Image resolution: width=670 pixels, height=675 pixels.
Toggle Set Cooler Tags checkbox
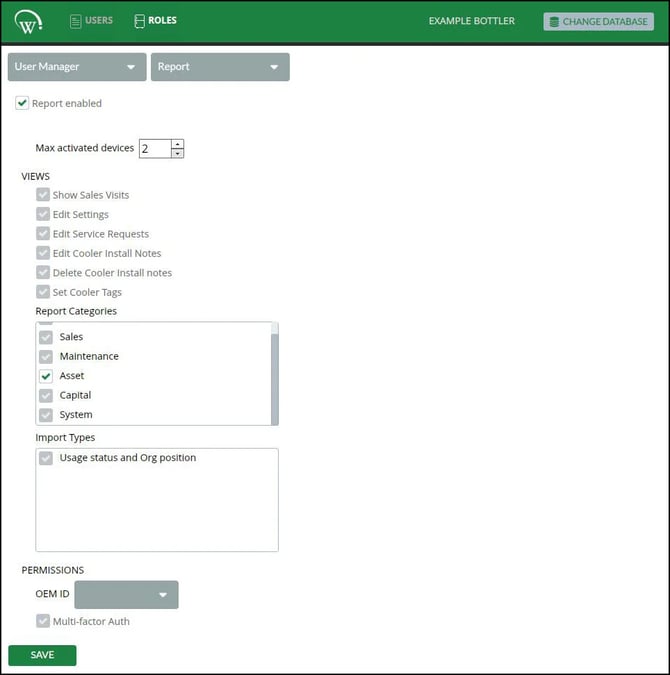click(43, 291)
